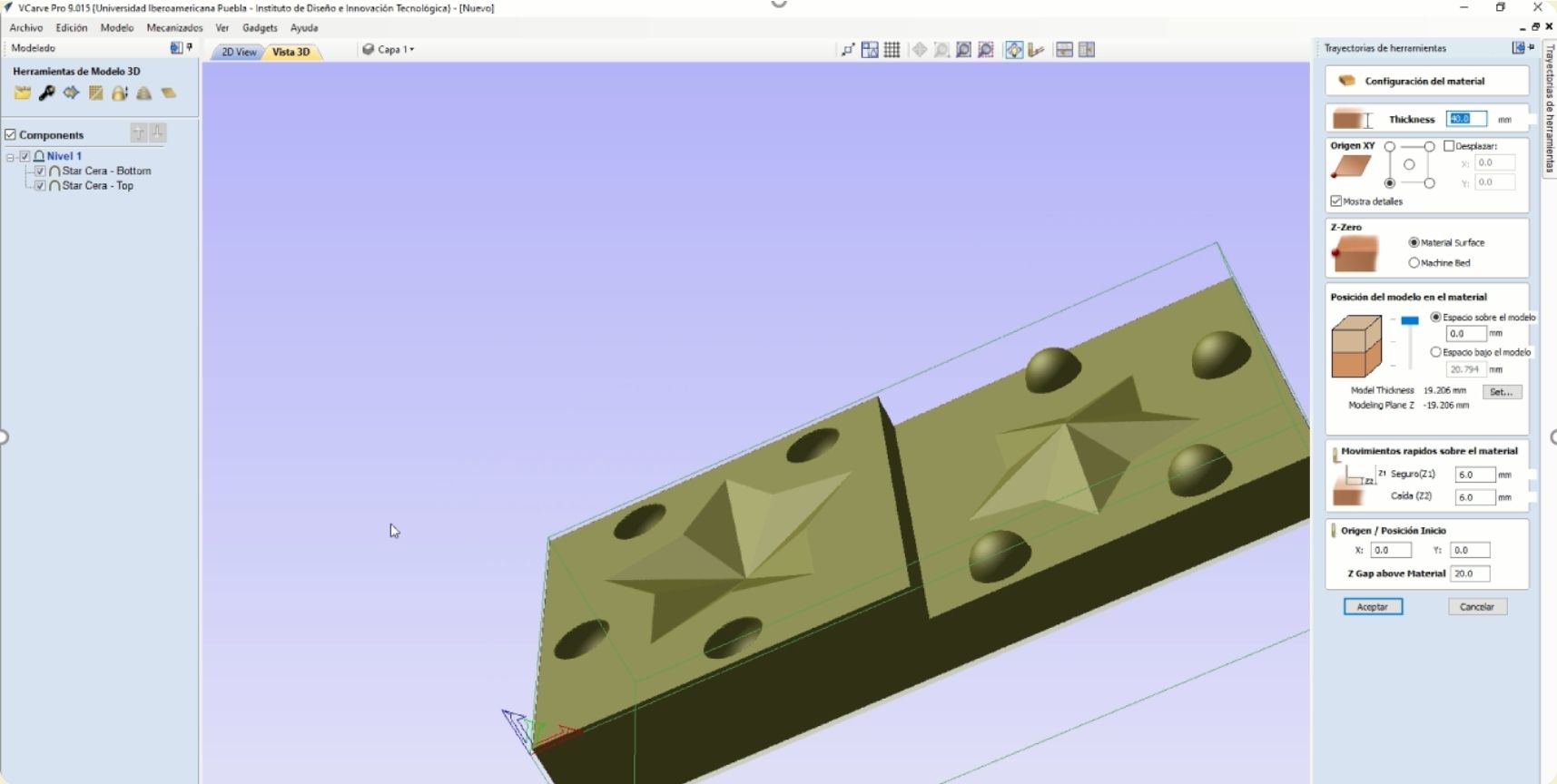This screenshot has height=784, width=1557.
Task: Open the Edición menu
Action: (x=72, y=27)
